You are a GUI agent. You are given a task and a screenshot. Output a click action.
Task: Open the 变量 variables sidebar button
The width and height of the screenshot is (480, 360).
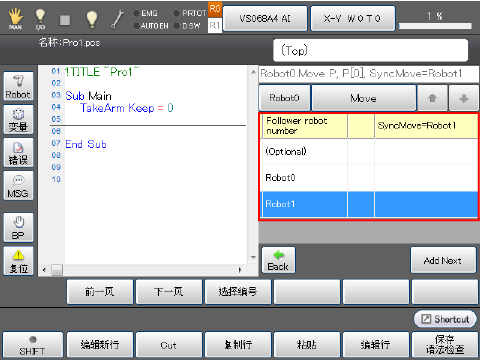pos(18,119)
